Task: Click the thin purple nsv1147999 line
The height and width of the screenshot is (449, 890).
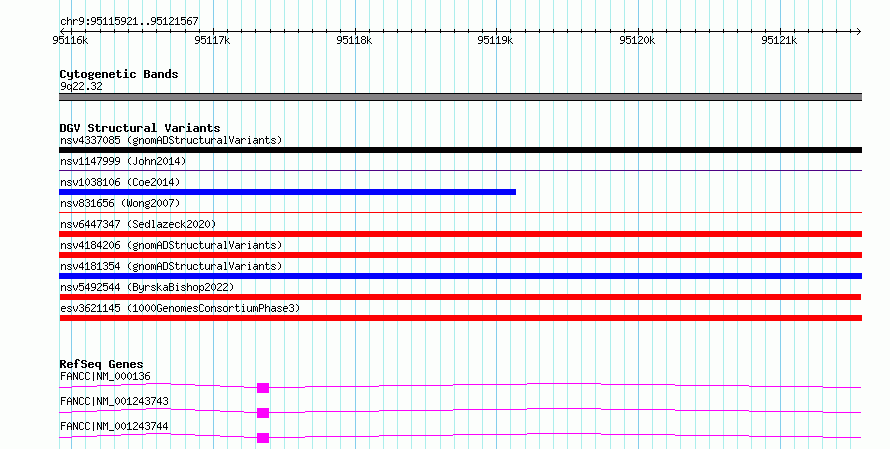Action: pyautogui.click(x=460, y=170)
